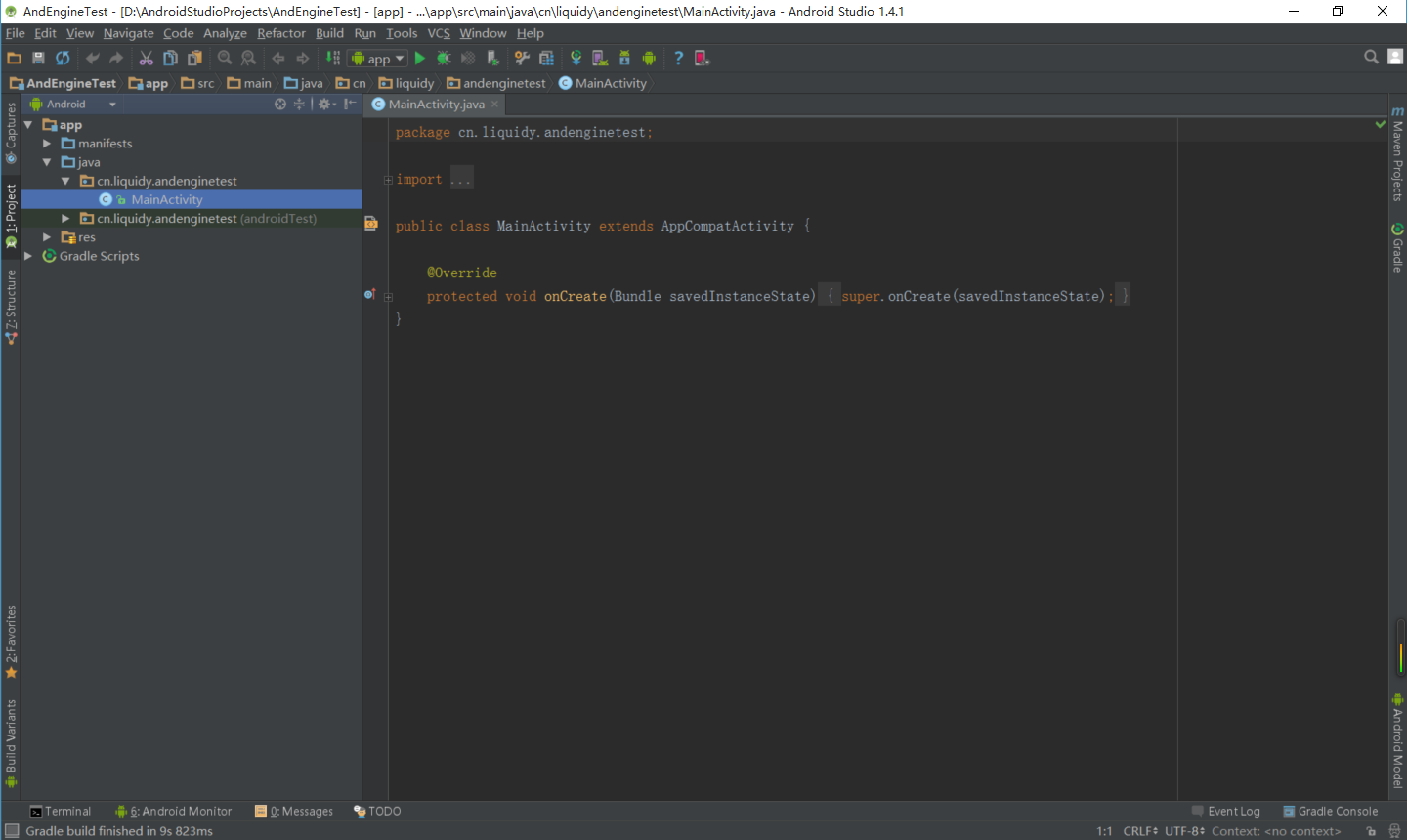Viewport: 1407px width, 840px height.
Task: Expand the Gradle Scripts node
Action: (28, 256)
